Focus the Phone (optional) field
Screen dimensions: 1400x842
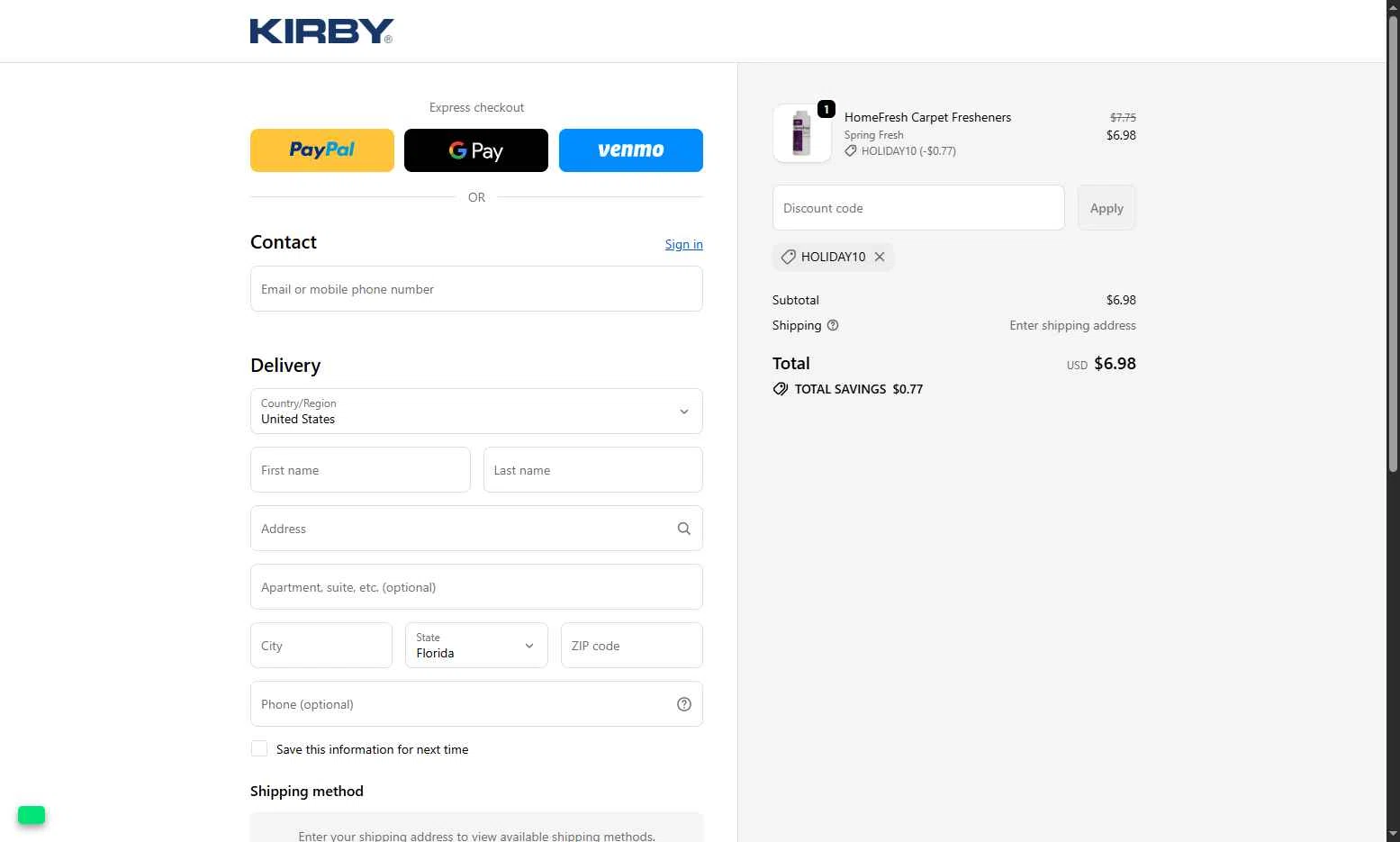(476, 704)
